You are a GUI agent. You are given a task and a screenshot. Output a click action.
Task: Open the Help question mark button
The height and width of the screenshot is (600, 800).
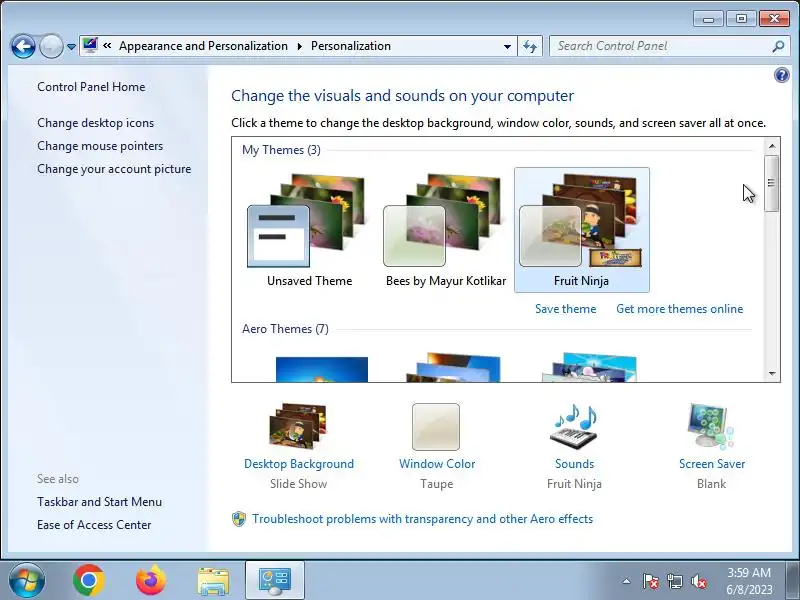tap(781, 76)
